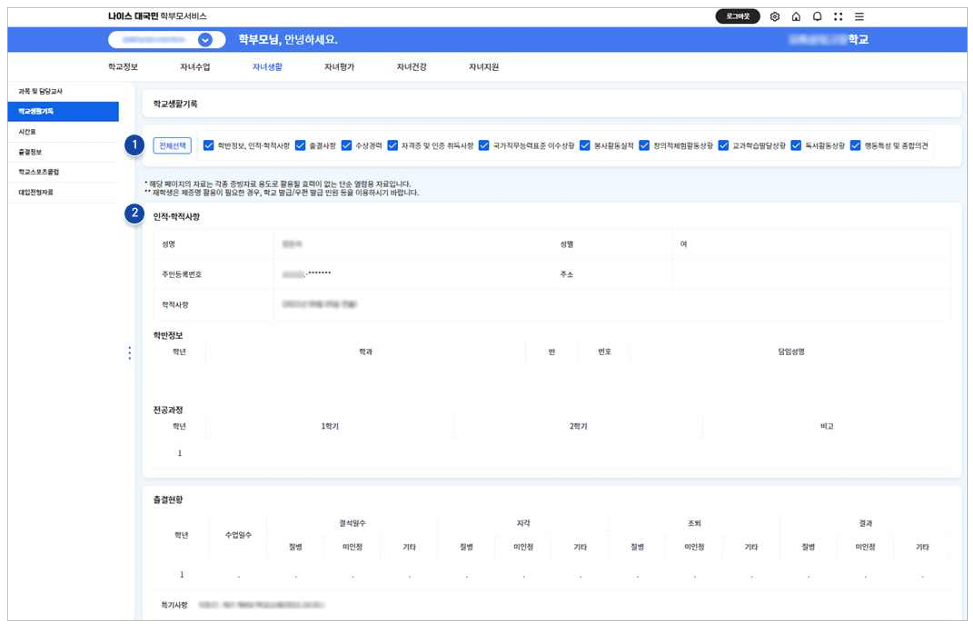The width and height of the screenshot is (973, 626).
Task: Go to home via house icon
Action: pyautogui.click(x=796, y=17)
